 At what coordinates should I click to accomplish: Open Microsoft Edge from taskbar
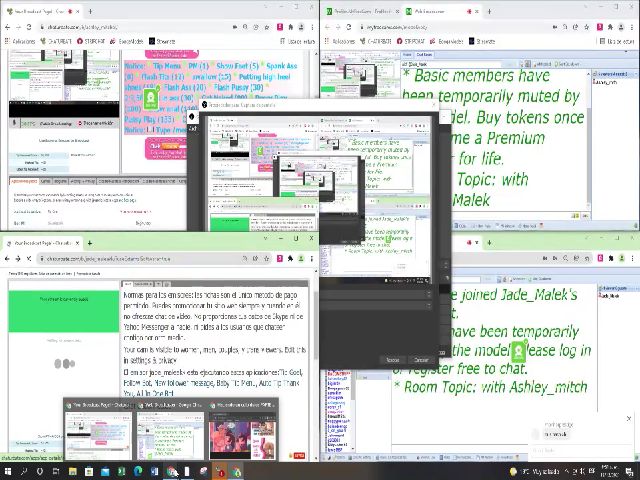click(x=138, y=472)
